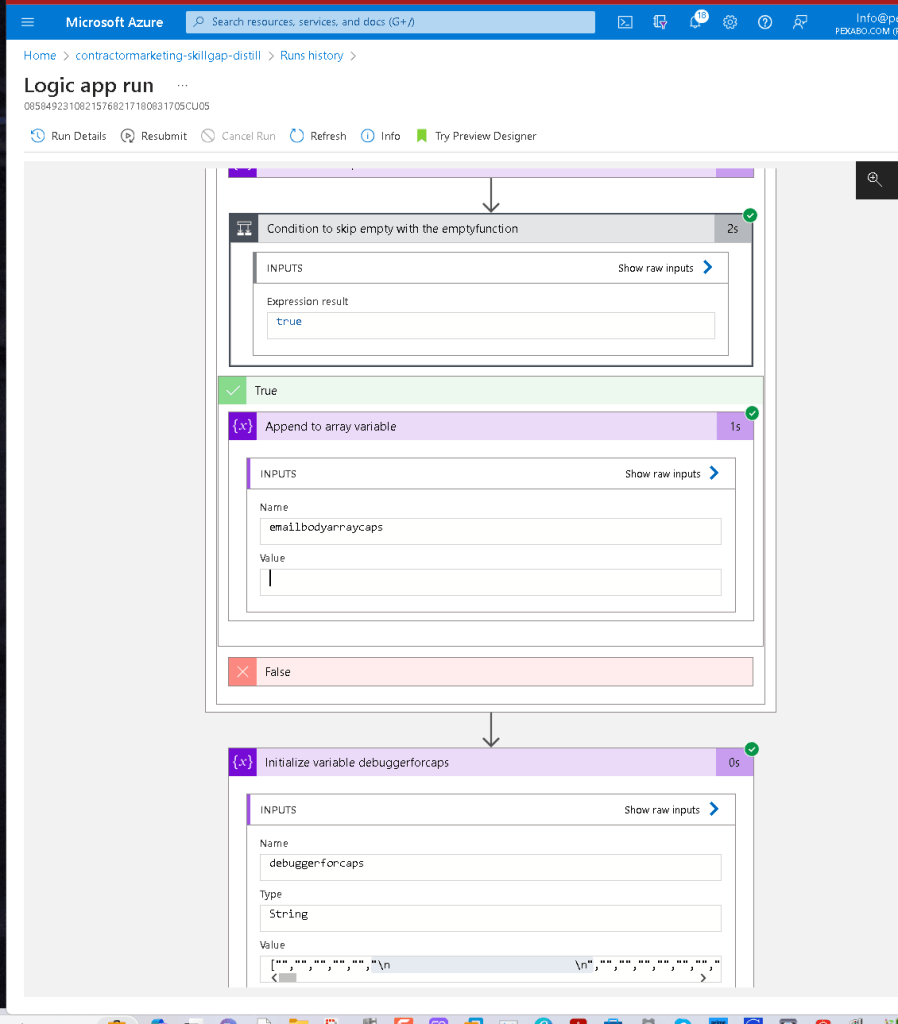This screenshot has width=898, height=1024.
Task: Click the success status check on Initialize variable
Action: point(752,749)
